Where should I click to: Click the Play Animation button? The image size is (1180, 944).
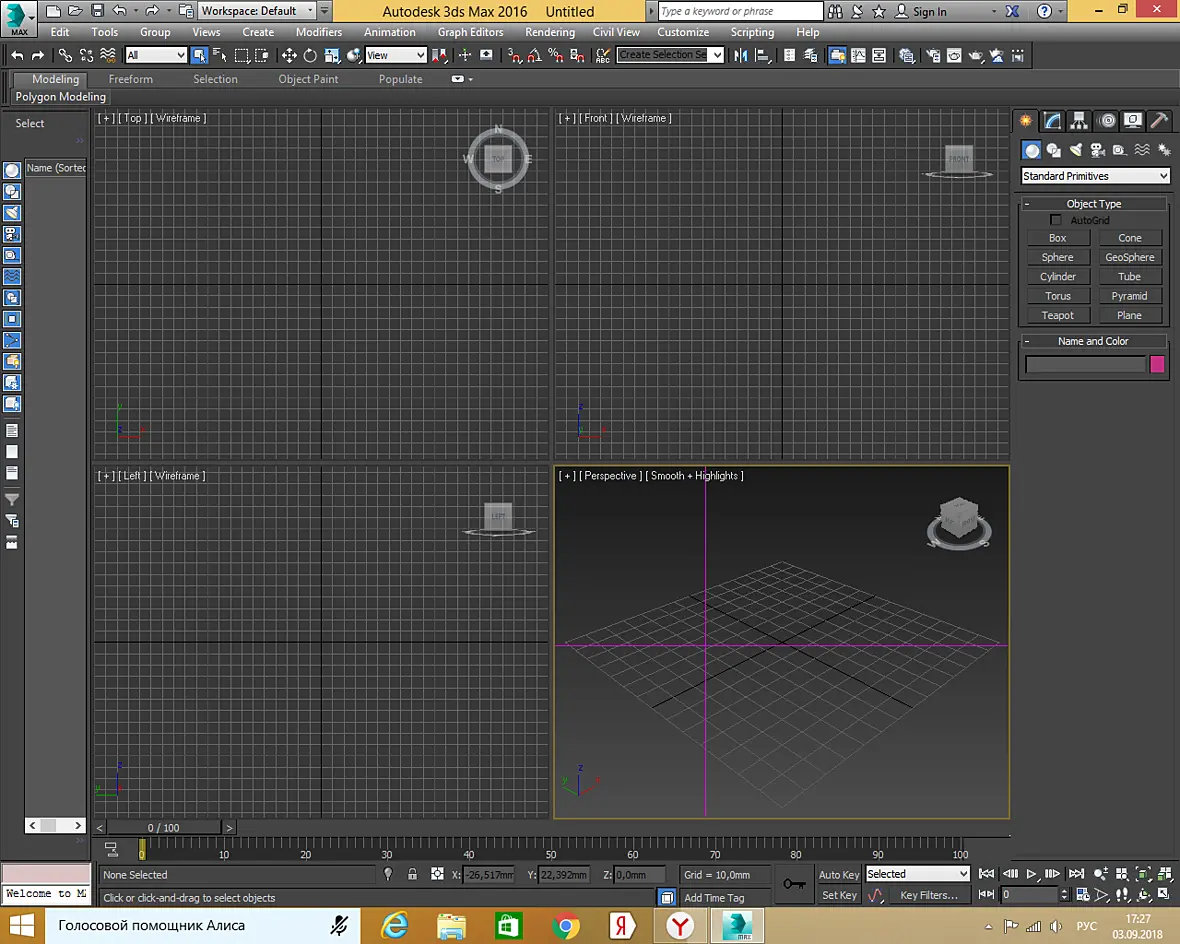1031,874
